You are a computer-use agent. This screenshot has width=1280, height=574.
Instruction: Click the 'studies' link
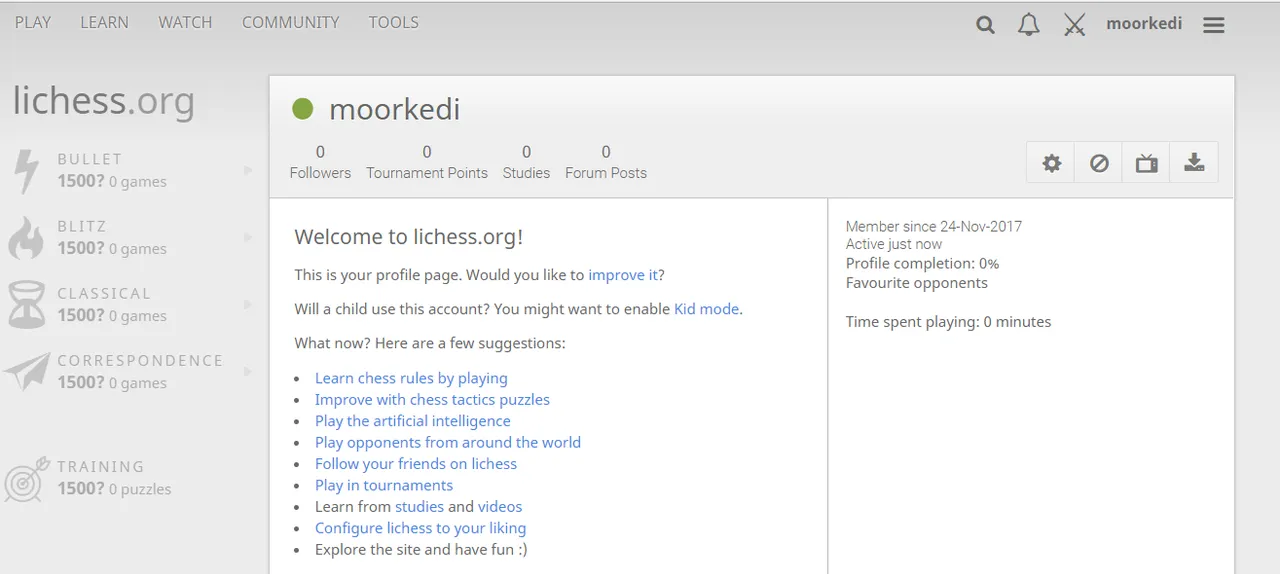click(419, 507)
